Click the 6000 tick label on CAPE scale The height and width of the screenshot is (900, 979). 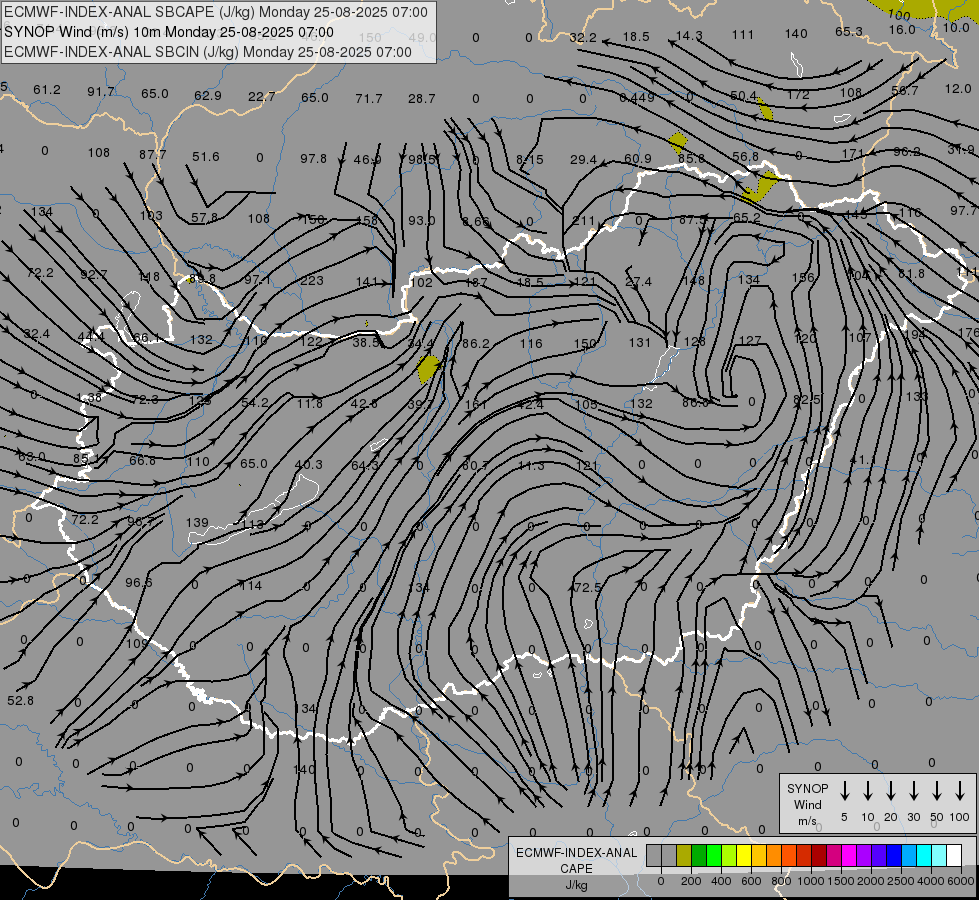[x=961, y=881]
